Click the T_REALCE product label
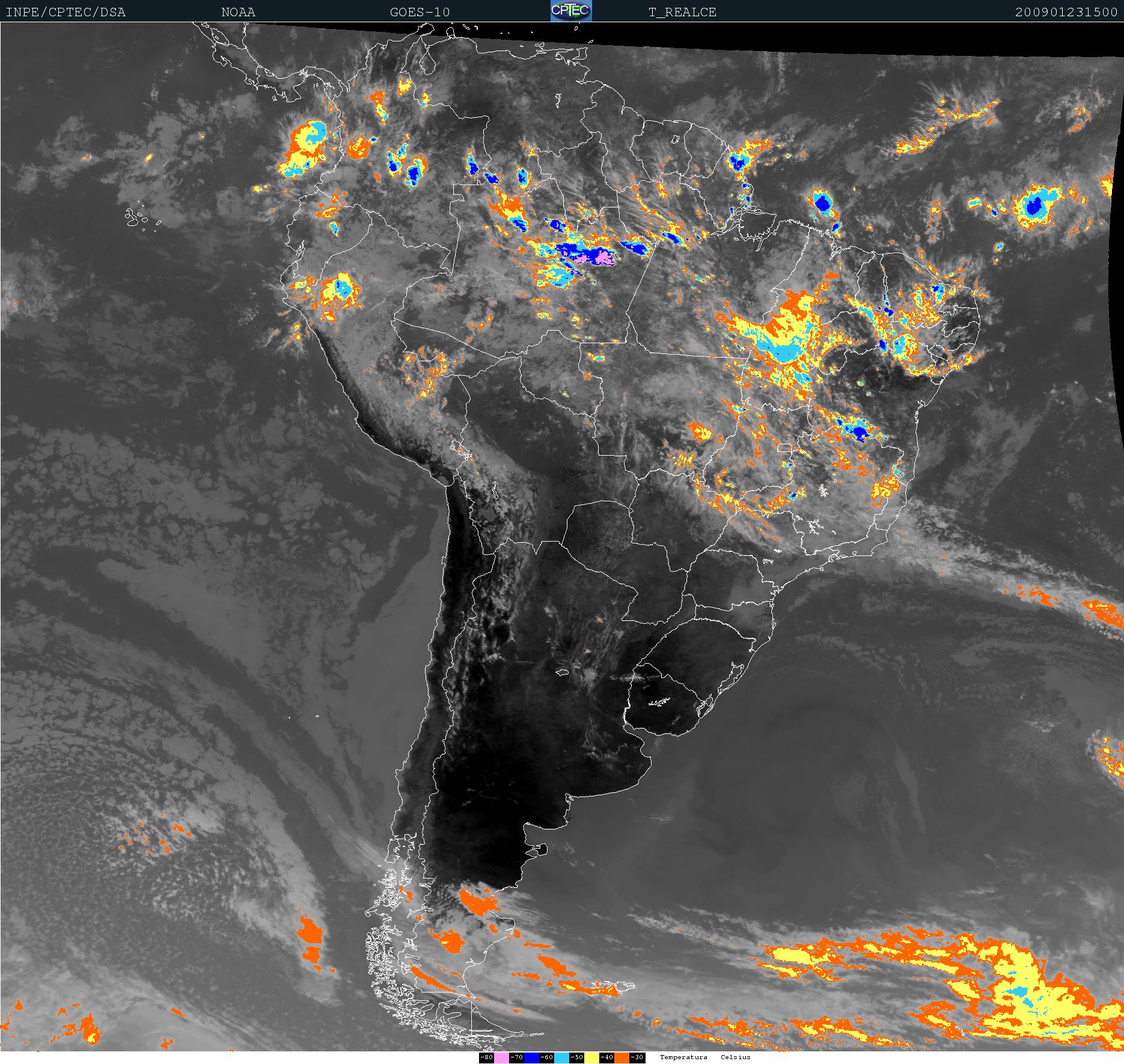Screen dimensions: 1124x1064 pyautogui.click(x=682, y=12)
